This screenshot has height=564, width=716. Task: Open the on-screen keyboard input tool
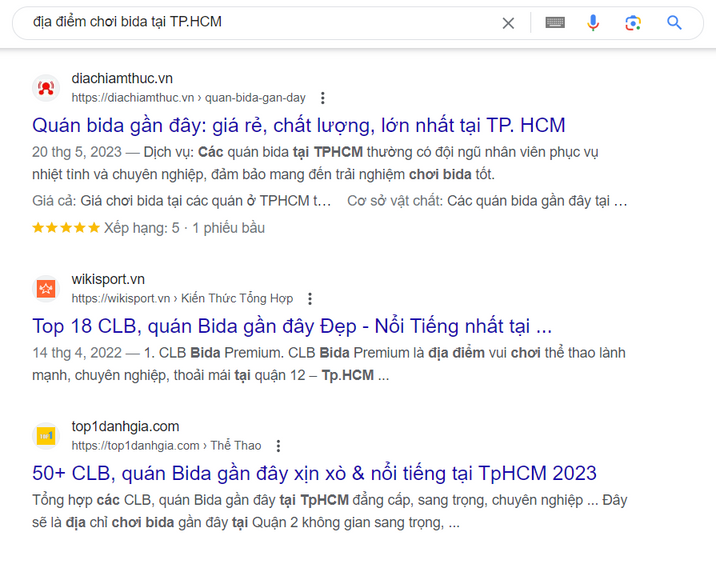[x=555, y=23]
